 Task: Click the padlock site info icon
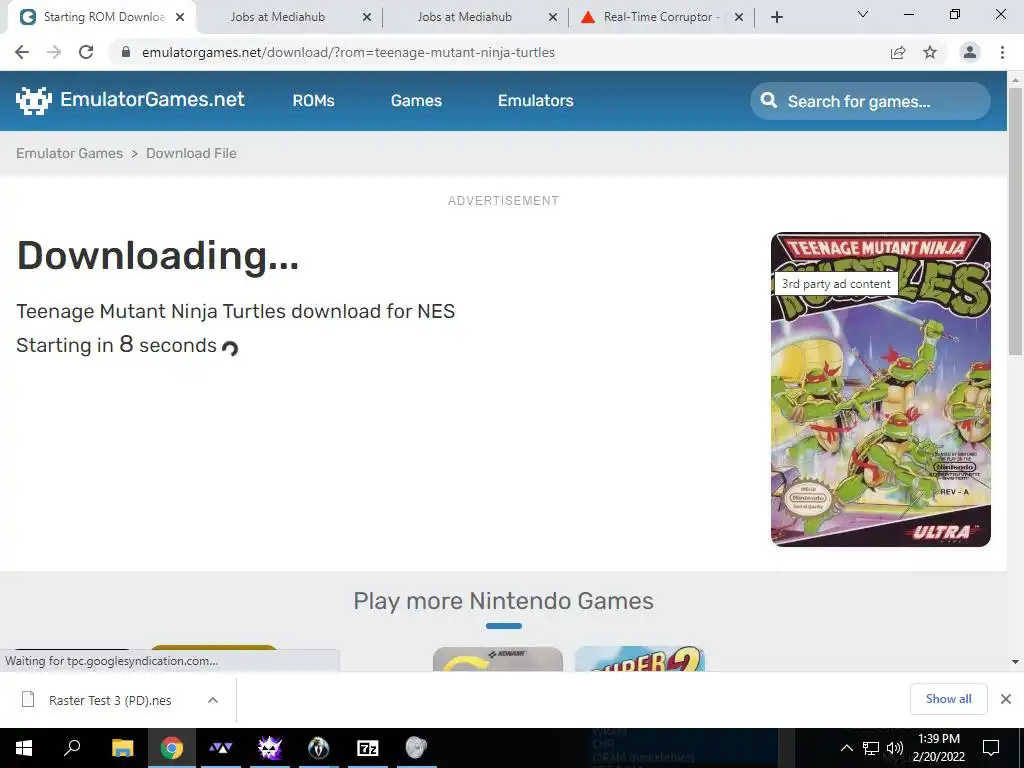point(126,52)
